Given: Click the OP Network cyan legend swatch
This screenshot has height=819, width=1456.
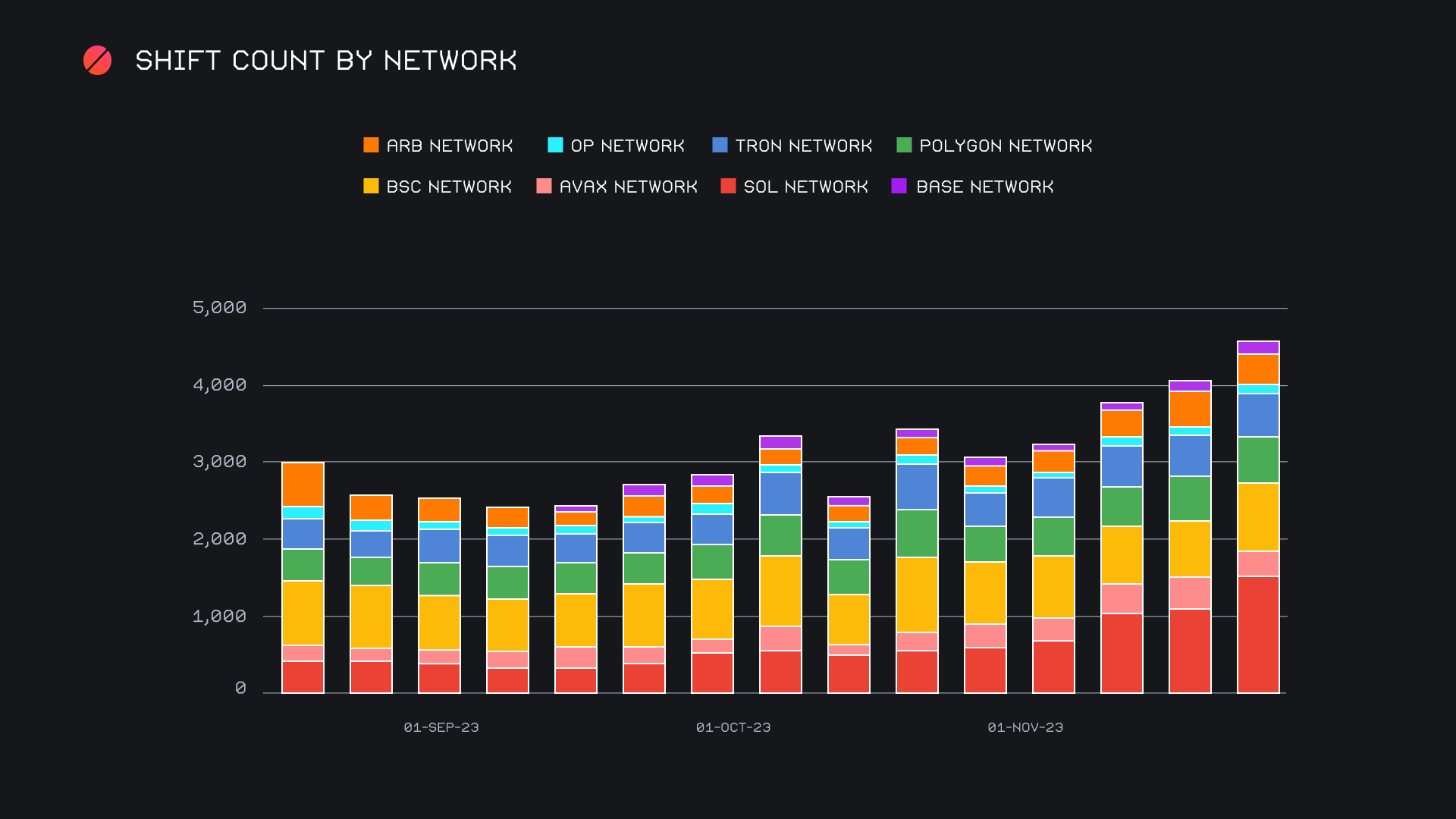Looking at the screenshot, I should tap(555, 145).
